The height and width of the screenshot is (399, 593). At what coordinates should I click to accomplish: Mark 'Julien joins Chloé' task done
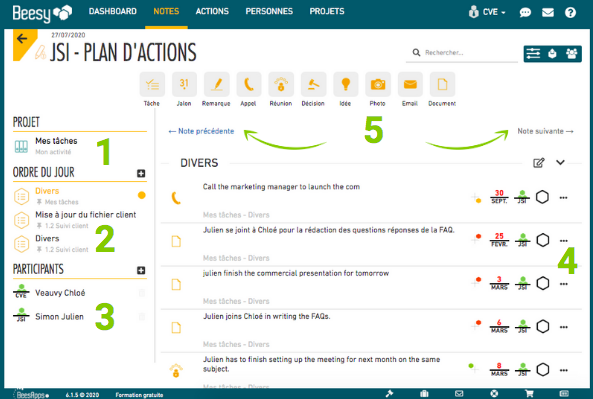543,326
